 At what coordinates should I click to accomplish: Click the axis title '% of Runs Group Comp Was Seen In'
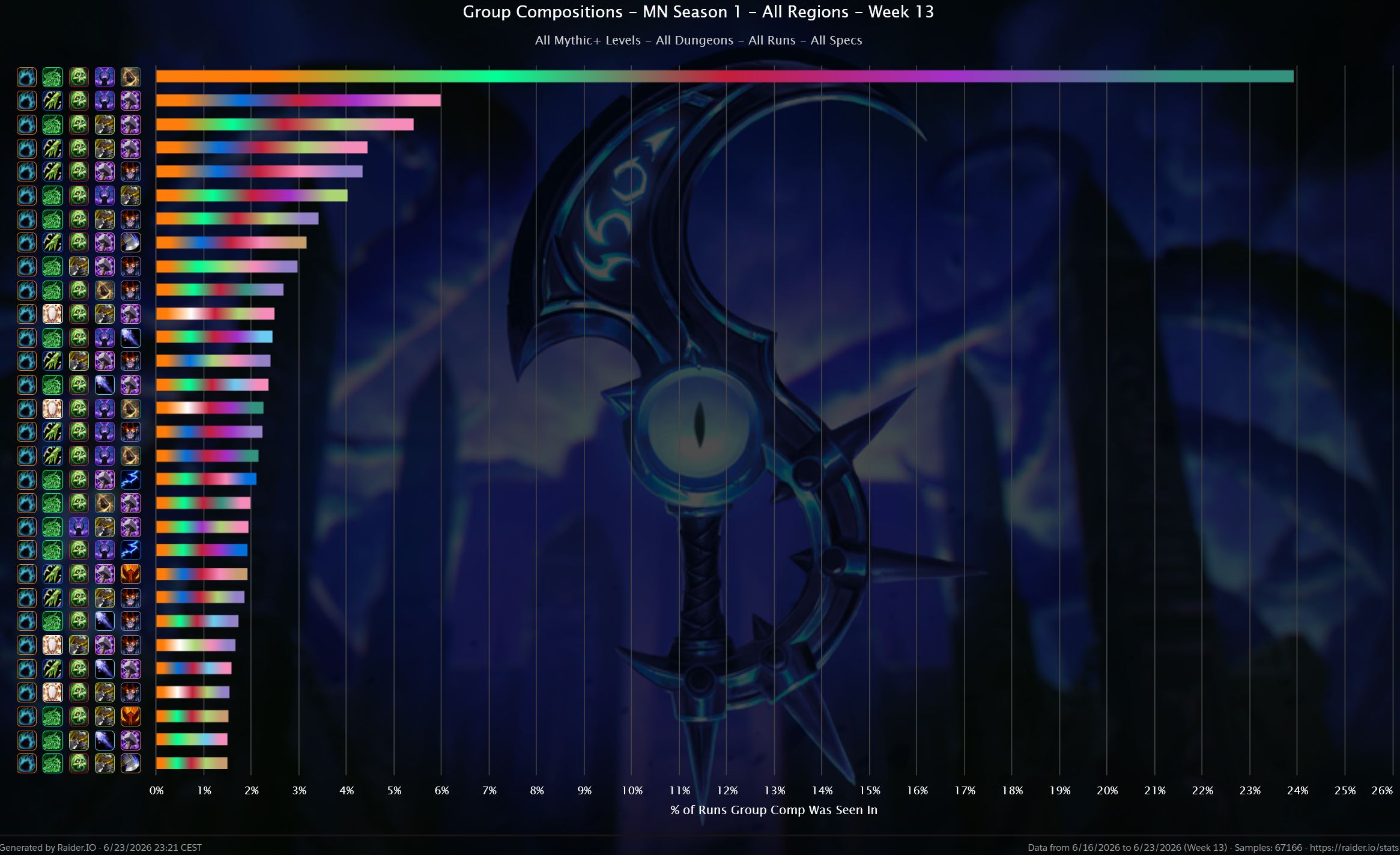(774, 810)
